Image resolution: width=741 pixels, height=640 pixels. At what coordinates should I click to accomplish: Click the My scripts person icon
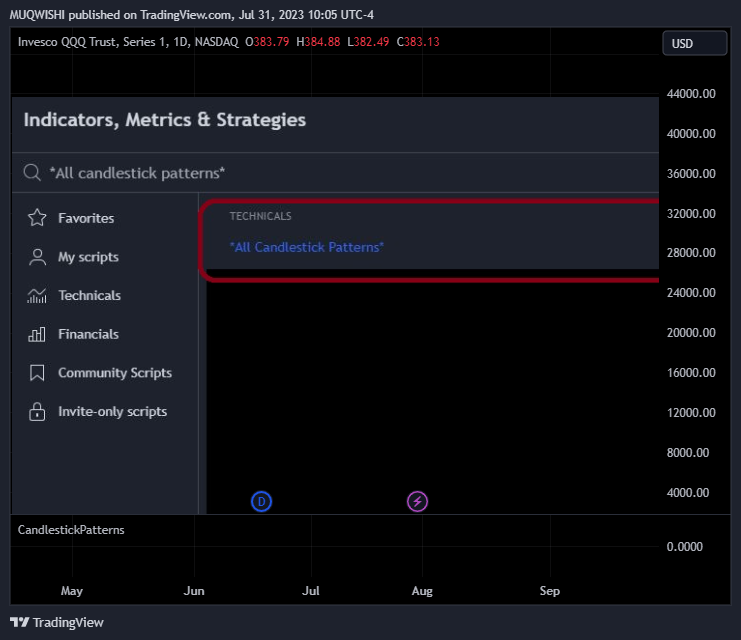(x=37, y=257)
